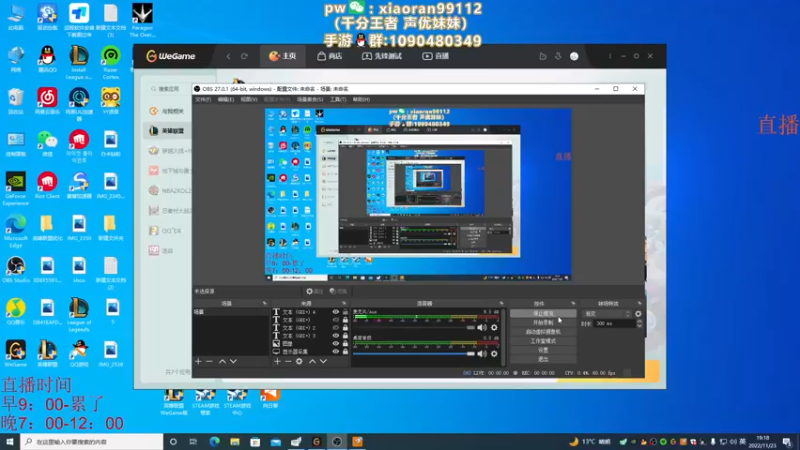The image size is (800, 450).
Task: Enable Studio Mode in OBS controls
Action: tap(543, 341)
